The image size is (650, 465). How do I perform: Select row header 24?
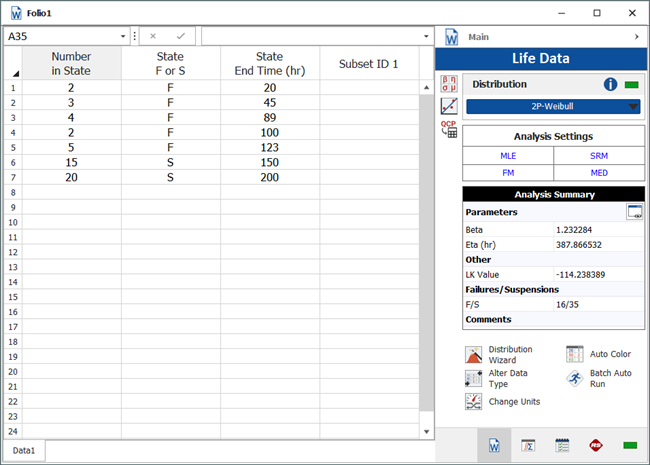[x=13, y=431]
